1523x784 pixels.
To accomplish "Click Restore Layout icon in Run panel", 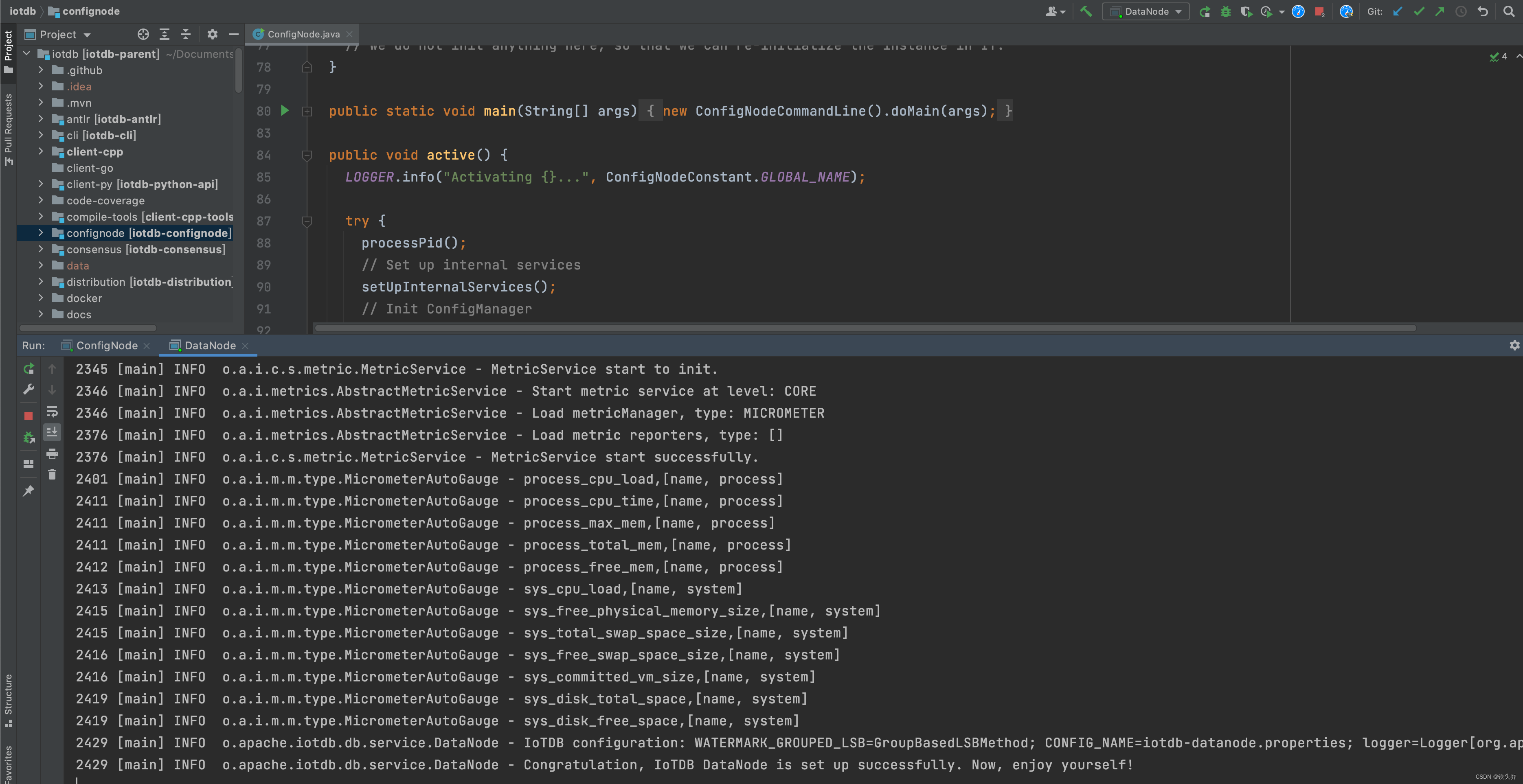I will pos(29,464).
